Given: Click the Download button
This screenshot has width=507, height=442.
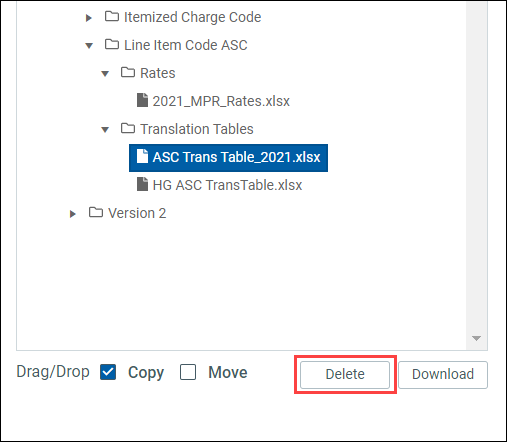Looking at the screenshot, I should tap(443, 374).
